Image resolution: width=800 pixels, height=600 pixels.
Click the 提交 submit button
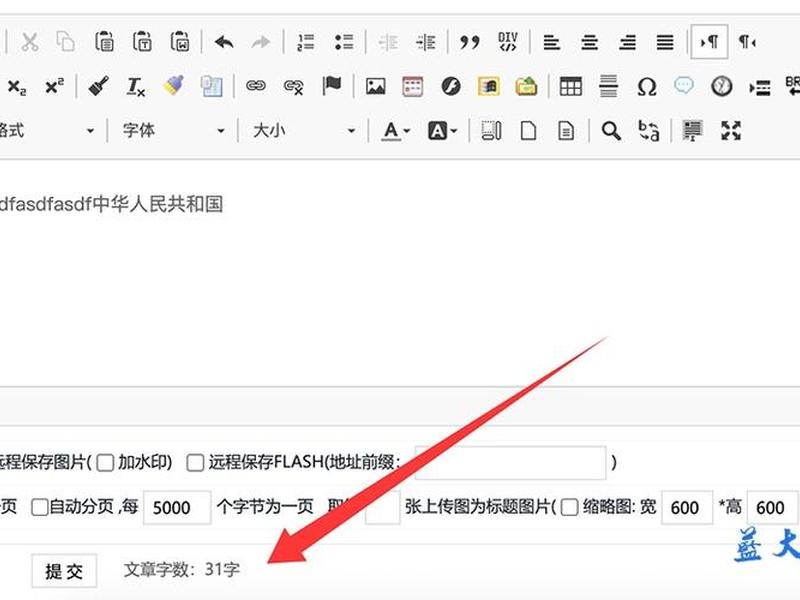point(64,571)
